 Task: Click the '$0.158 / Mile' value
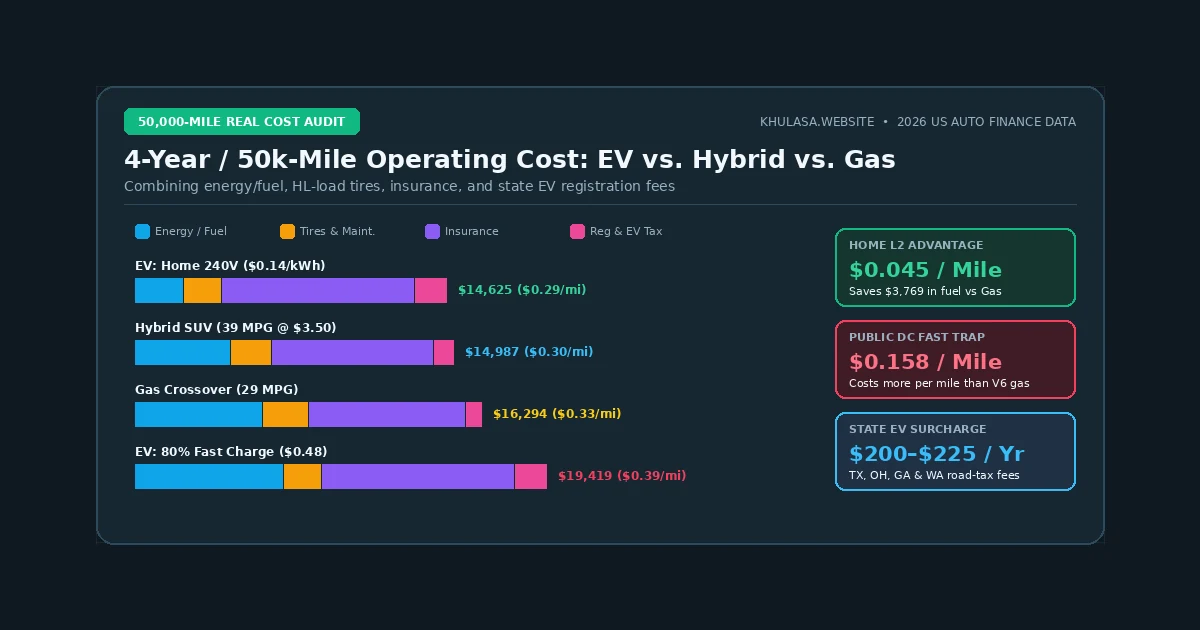click(925, 362)
